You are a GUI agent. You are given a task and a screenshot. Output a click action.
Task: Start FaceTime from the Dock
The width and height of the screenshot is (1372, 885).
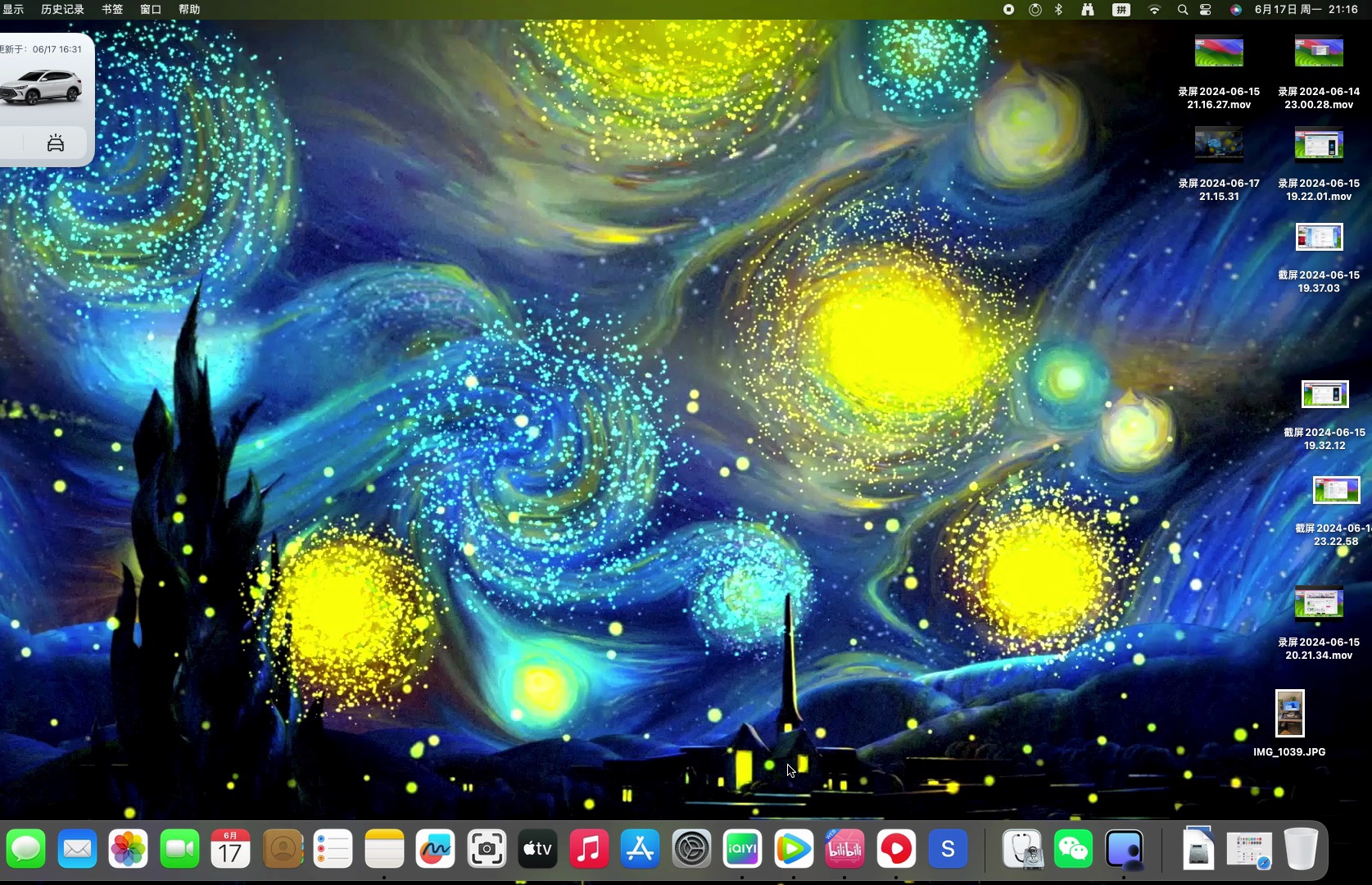tap(179, 849)
